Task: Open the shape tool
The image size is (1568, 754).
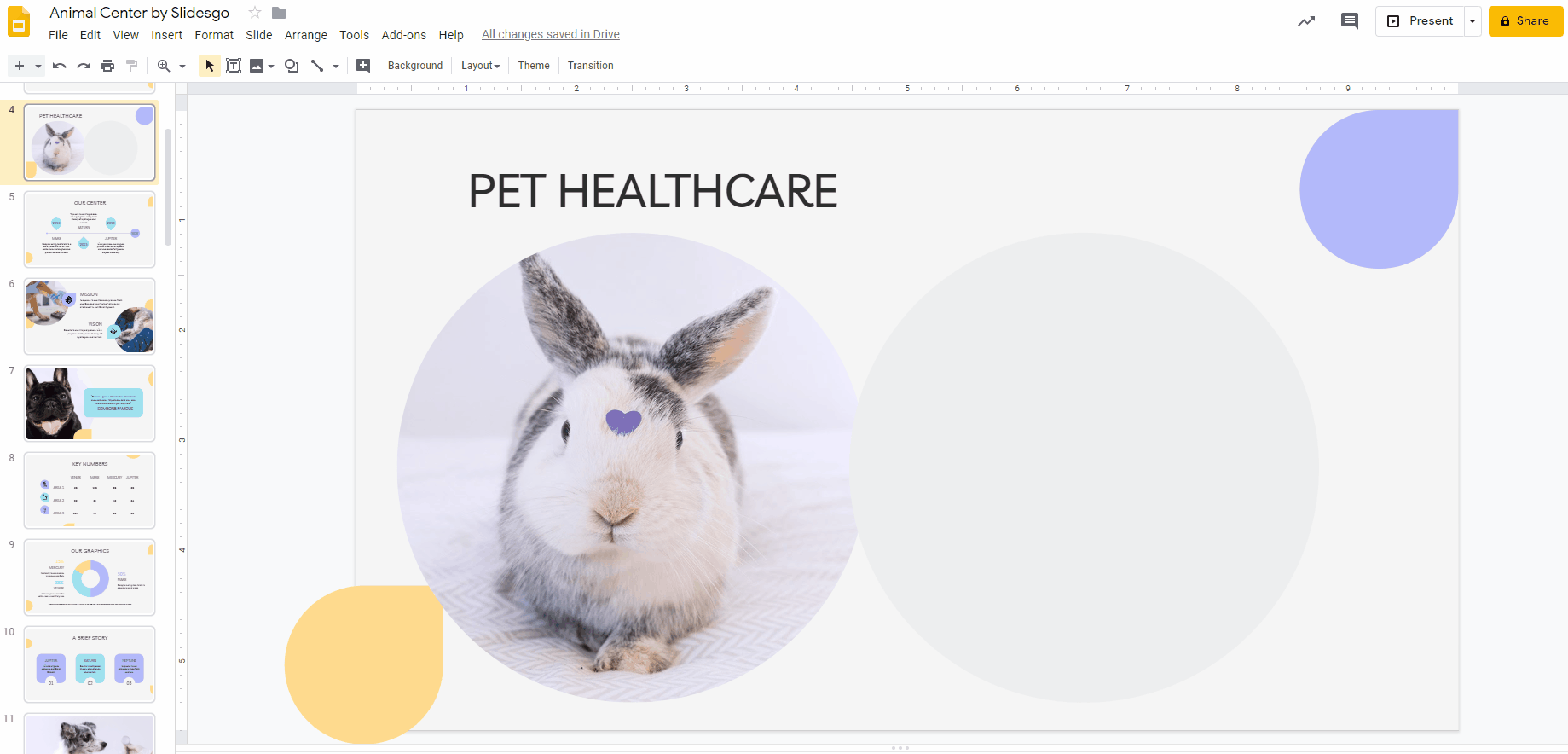Action: [x=292, y=66]
